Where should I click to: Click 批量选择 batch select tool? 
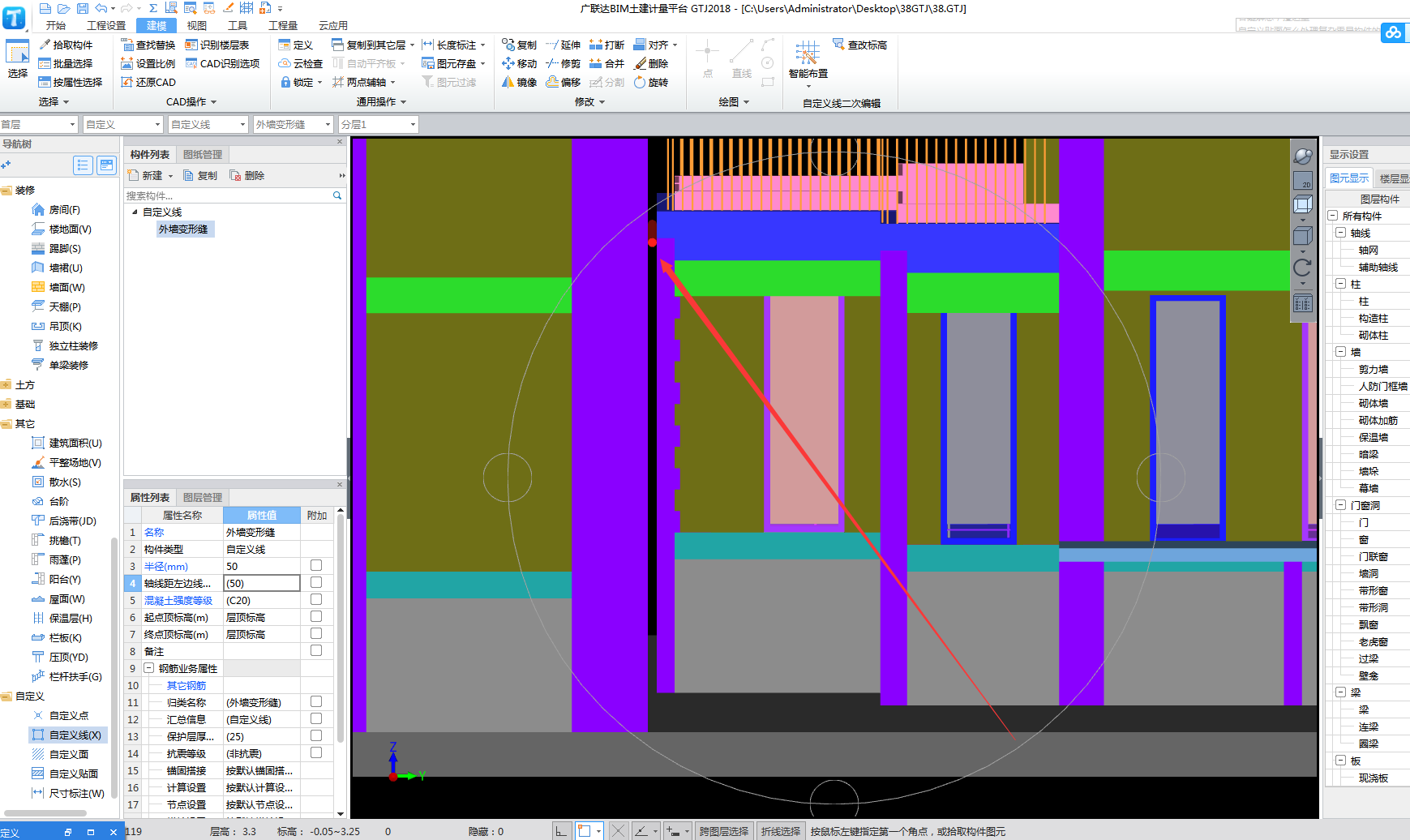tap(66, 63)
